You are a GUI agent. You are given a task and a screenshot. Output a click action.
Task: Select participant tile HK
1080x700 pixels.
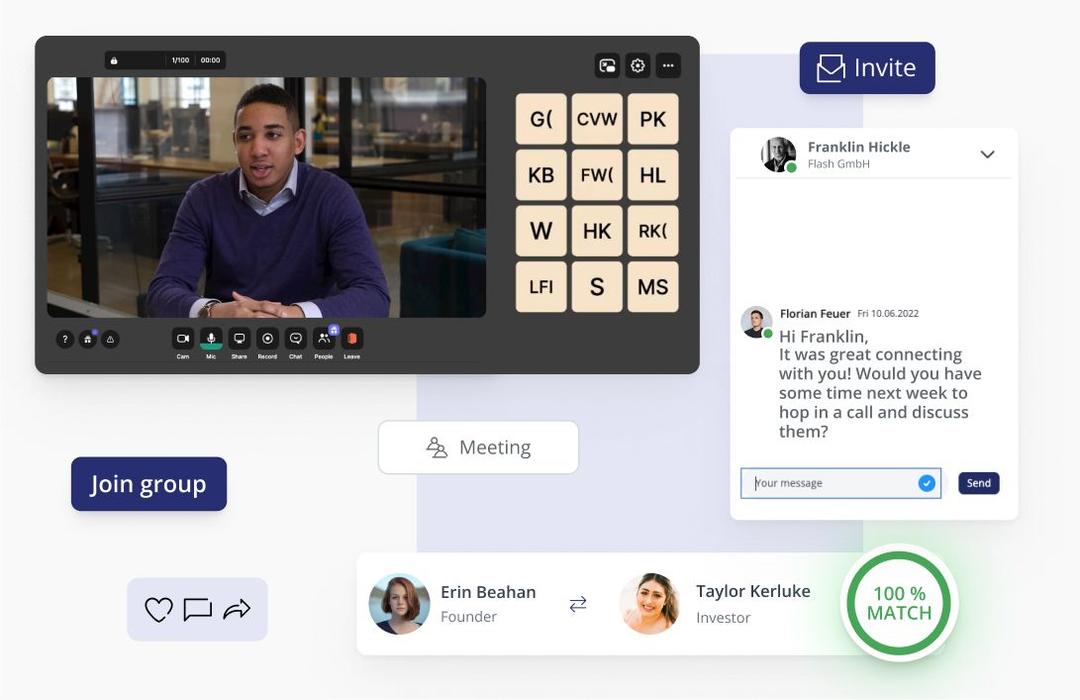click(x=597, y=231)
